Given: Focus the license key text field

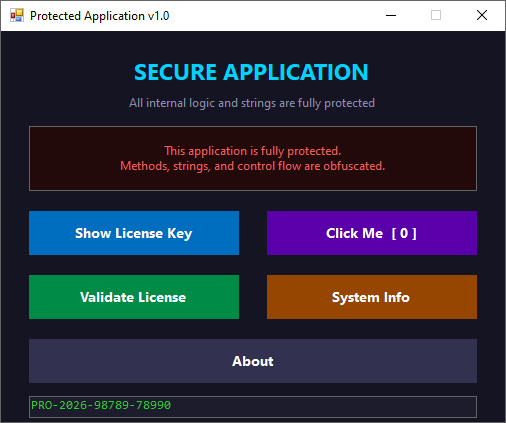Looking at the screenshot, I should (x=253, y=407).
